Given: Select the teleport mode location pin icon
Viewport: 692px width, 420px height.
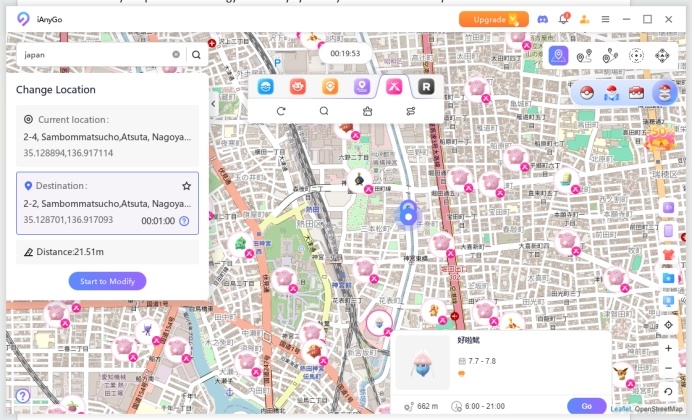Looking at the screenshot, I should coord(558,56).
